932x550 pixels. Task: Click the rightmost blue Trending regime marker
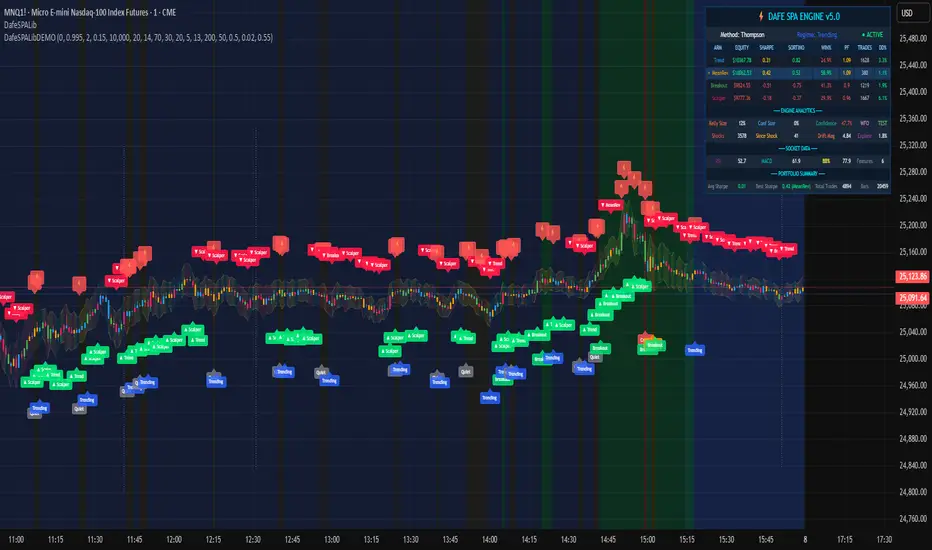(694, 350)
